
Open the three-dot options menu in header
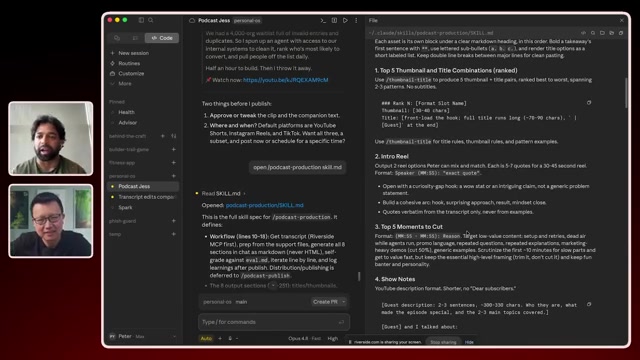pyautogui.click(x=356, y=20)
